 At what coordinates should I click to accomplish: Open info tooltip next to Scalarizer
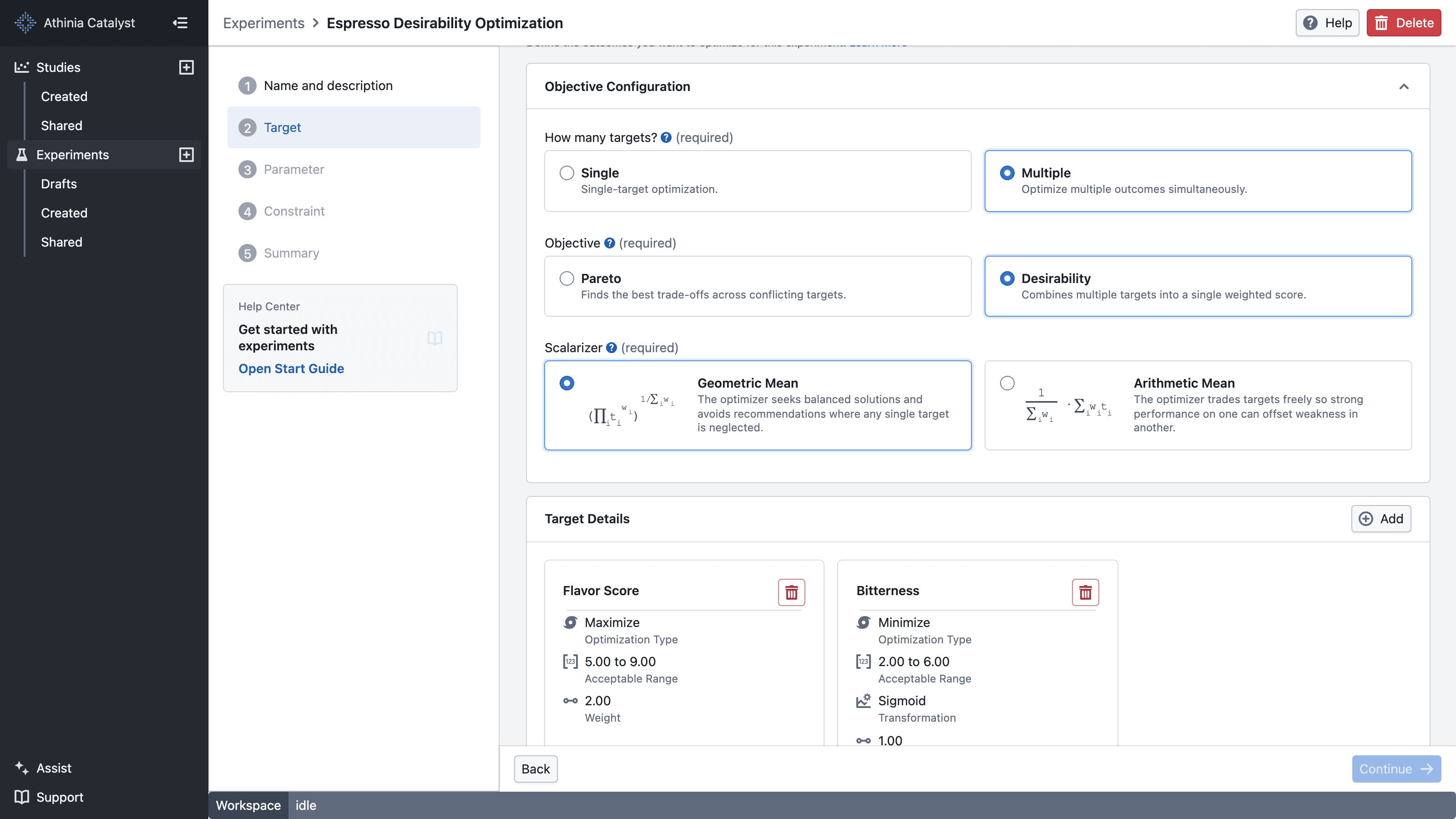tap(611, 348)
